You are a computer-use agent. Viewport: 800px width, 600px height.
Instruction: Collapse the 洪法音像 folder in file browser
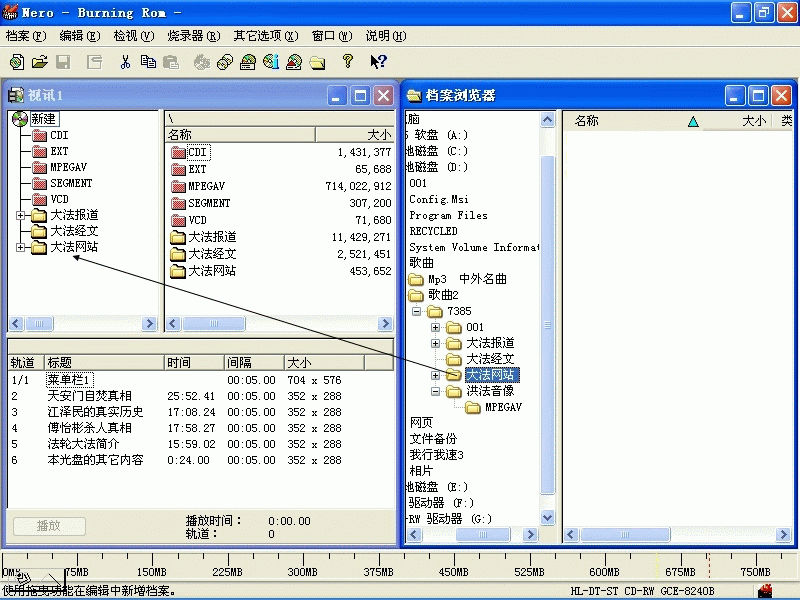[x=435, y=391]
